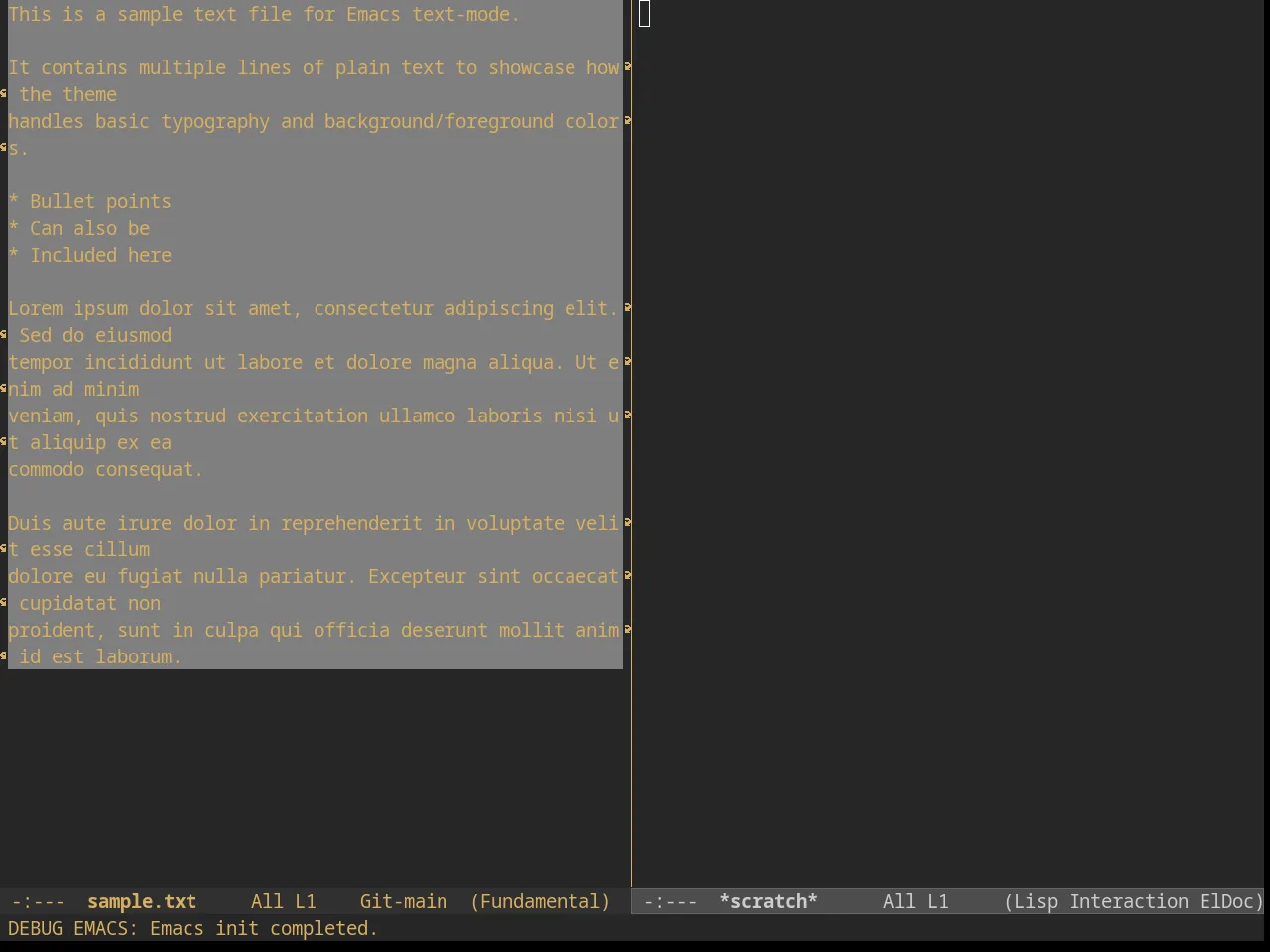Click on 'id est laborum.' line
This screenshot has height=952, width=1270.
coord(99,656)
